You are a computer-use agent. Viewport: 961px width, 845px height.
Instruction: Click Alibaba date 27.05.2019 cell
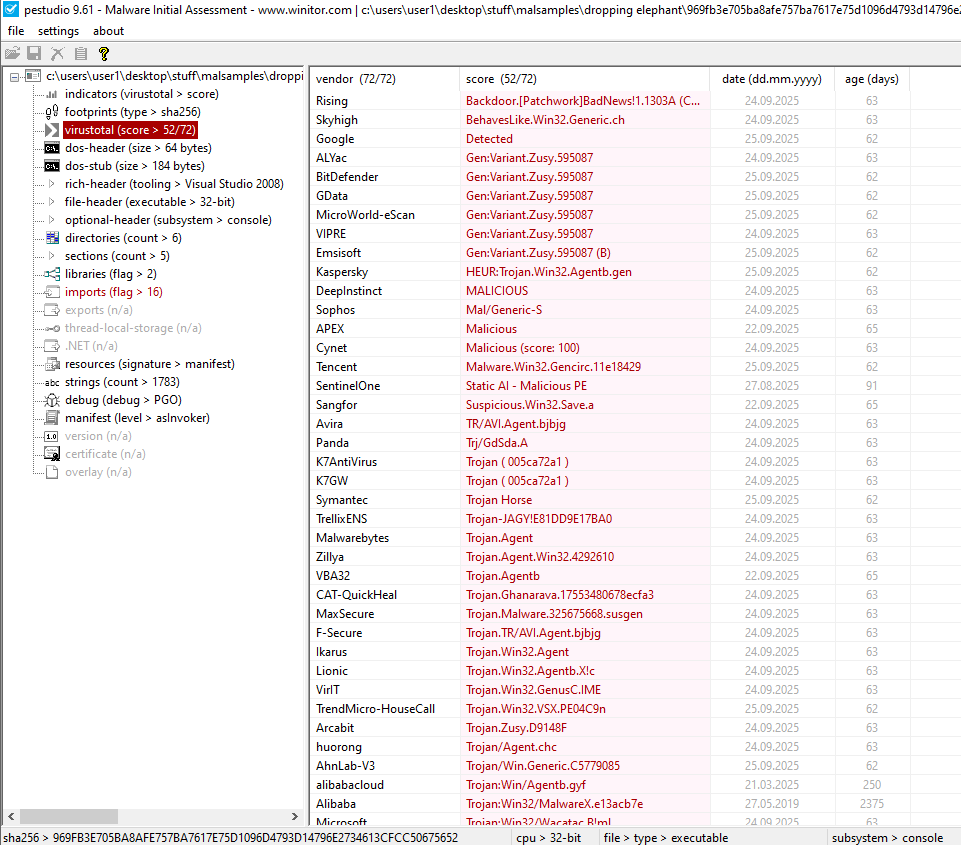click(x=772, y=803)
